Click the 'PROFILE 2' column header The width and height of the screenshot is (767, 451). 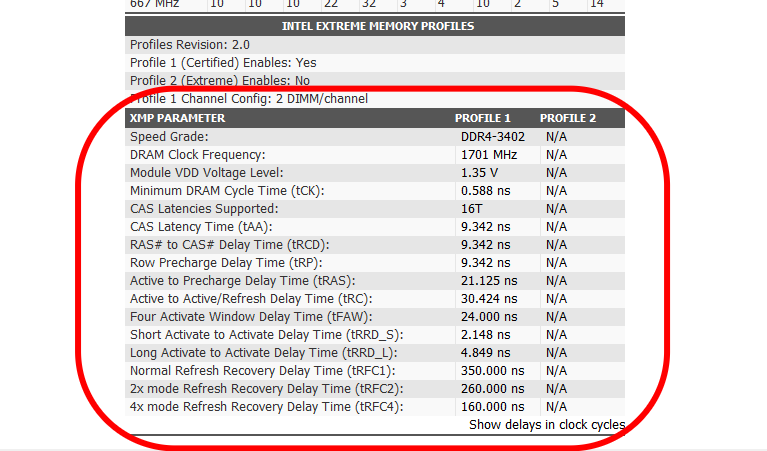(568, 118)
